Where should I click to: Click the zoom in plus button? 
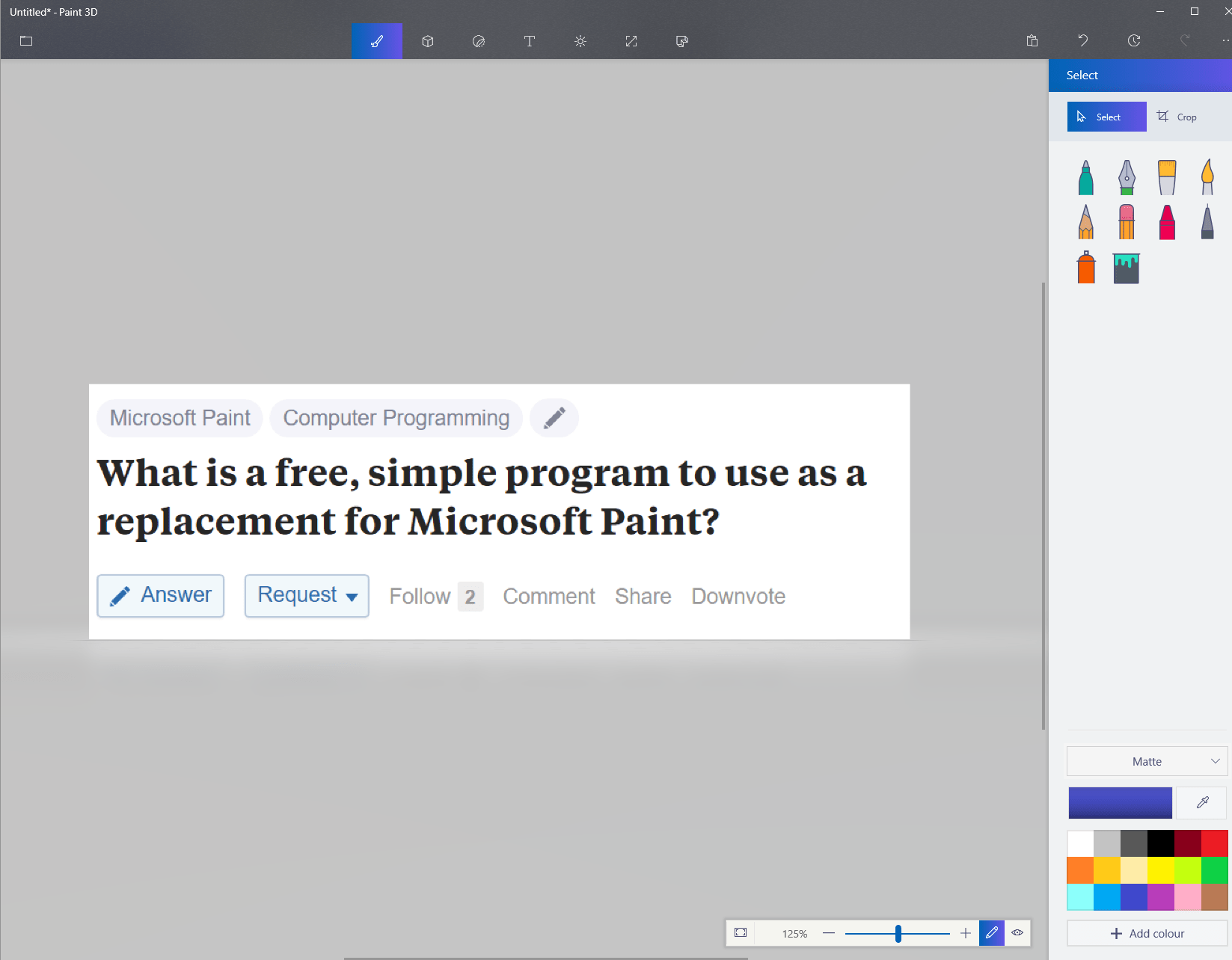[966, 932]
